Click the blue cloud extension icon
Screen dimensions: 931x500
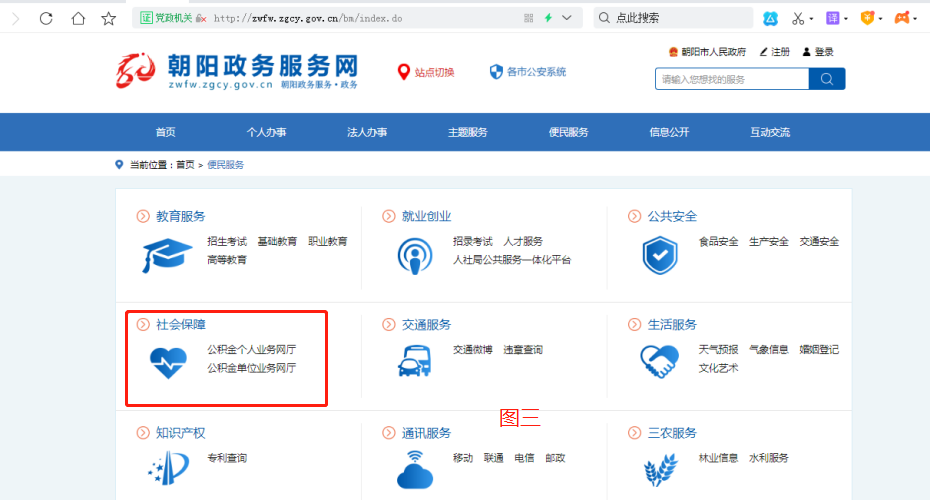coord(770,18)
